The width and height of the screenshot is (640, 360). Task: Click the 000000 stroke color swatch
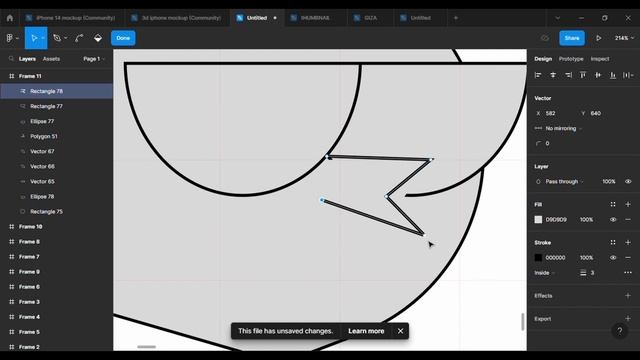(x=538, y=258)
